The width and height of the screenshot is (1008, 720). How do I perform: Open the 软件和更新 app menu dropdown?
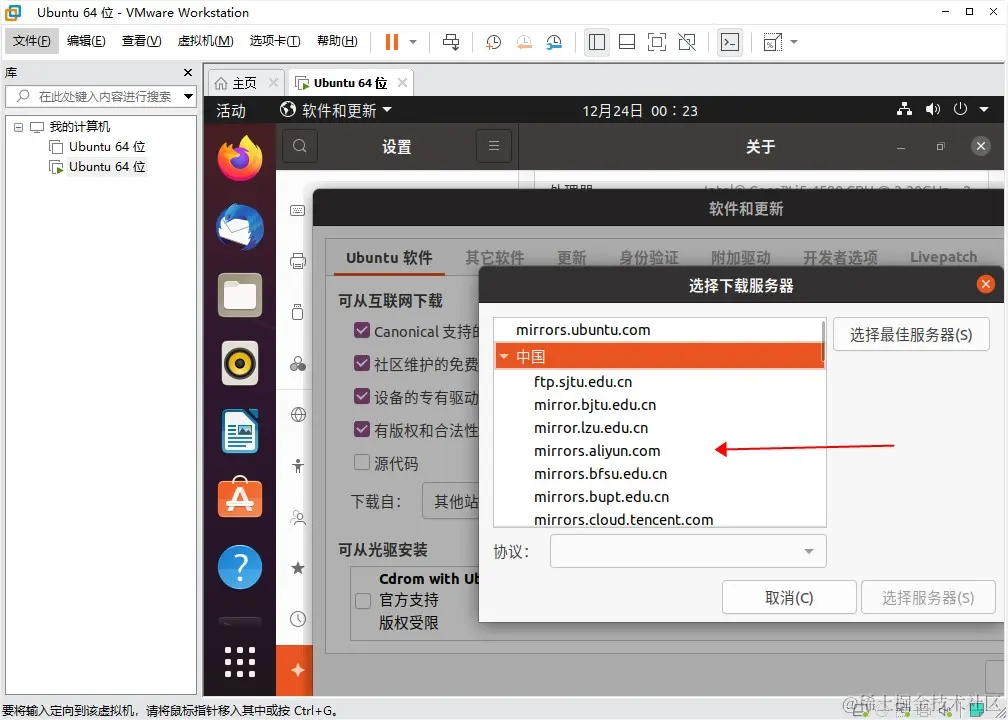click(336, 111)
